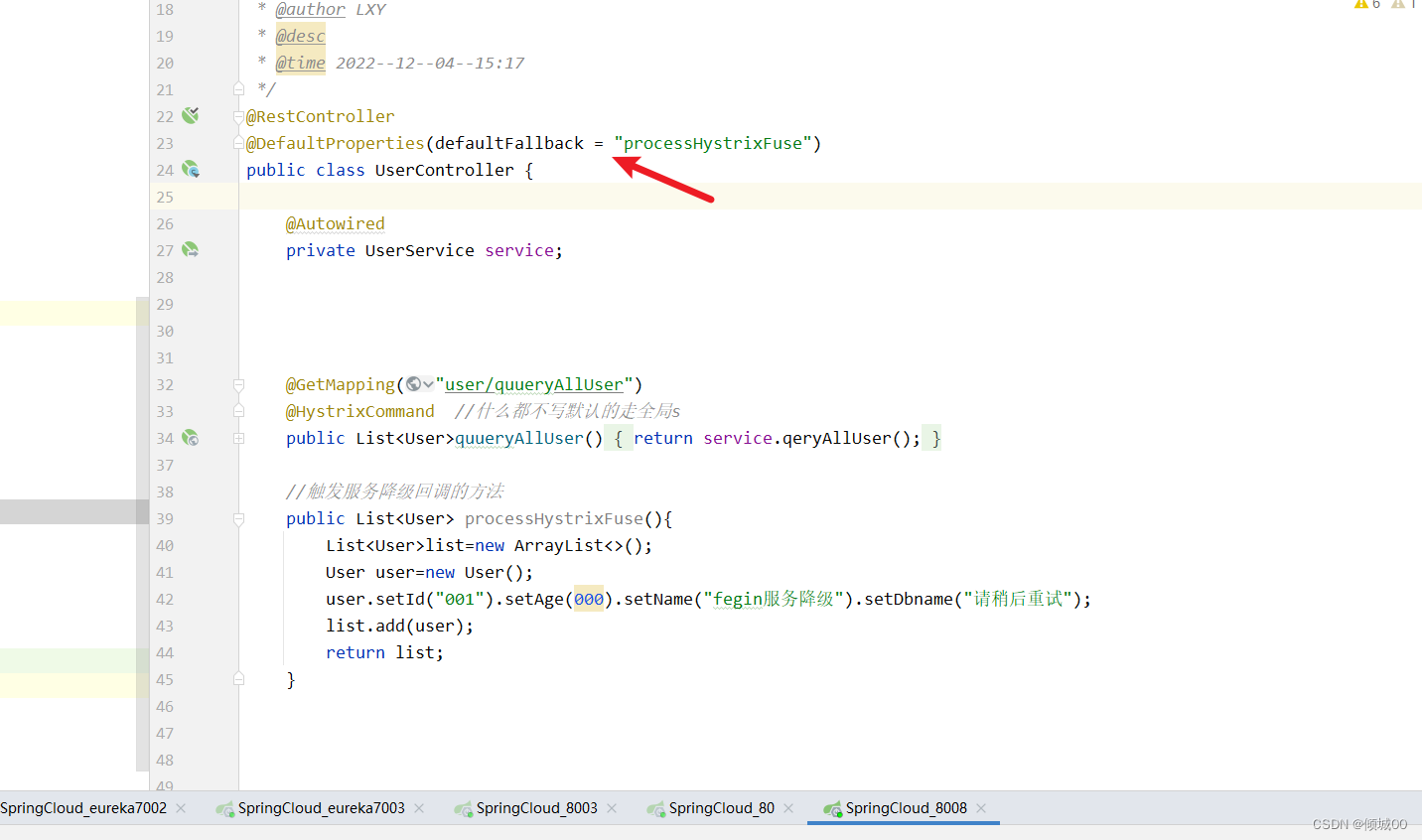This screenshot has height=840, width=1422.
Task: Click the globe URL icon in GetMapping
Action: point(413,384)
